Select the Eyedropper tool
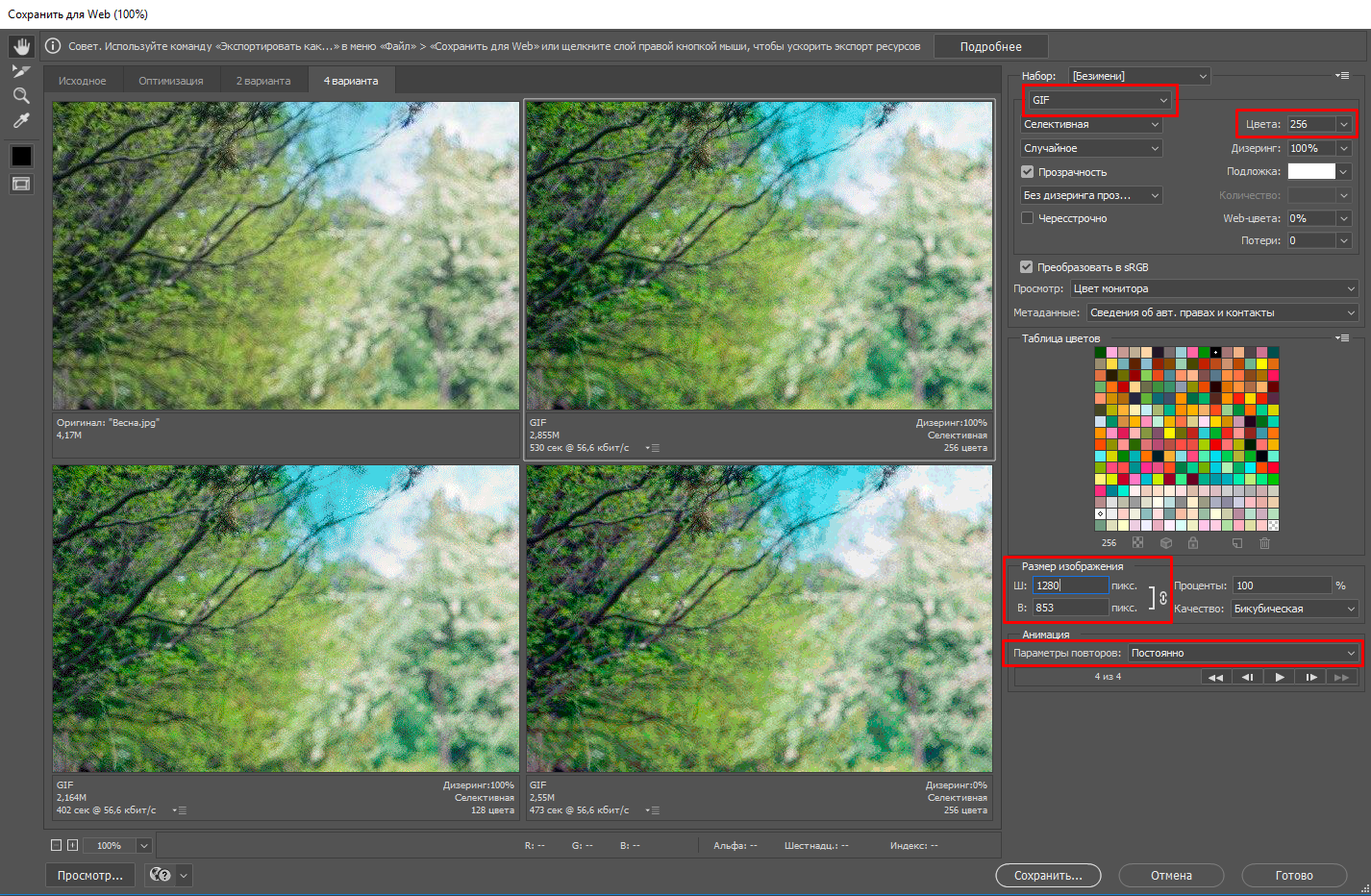Image resolution: width=1371 pixels, height=896 pixels. [21, 120]
